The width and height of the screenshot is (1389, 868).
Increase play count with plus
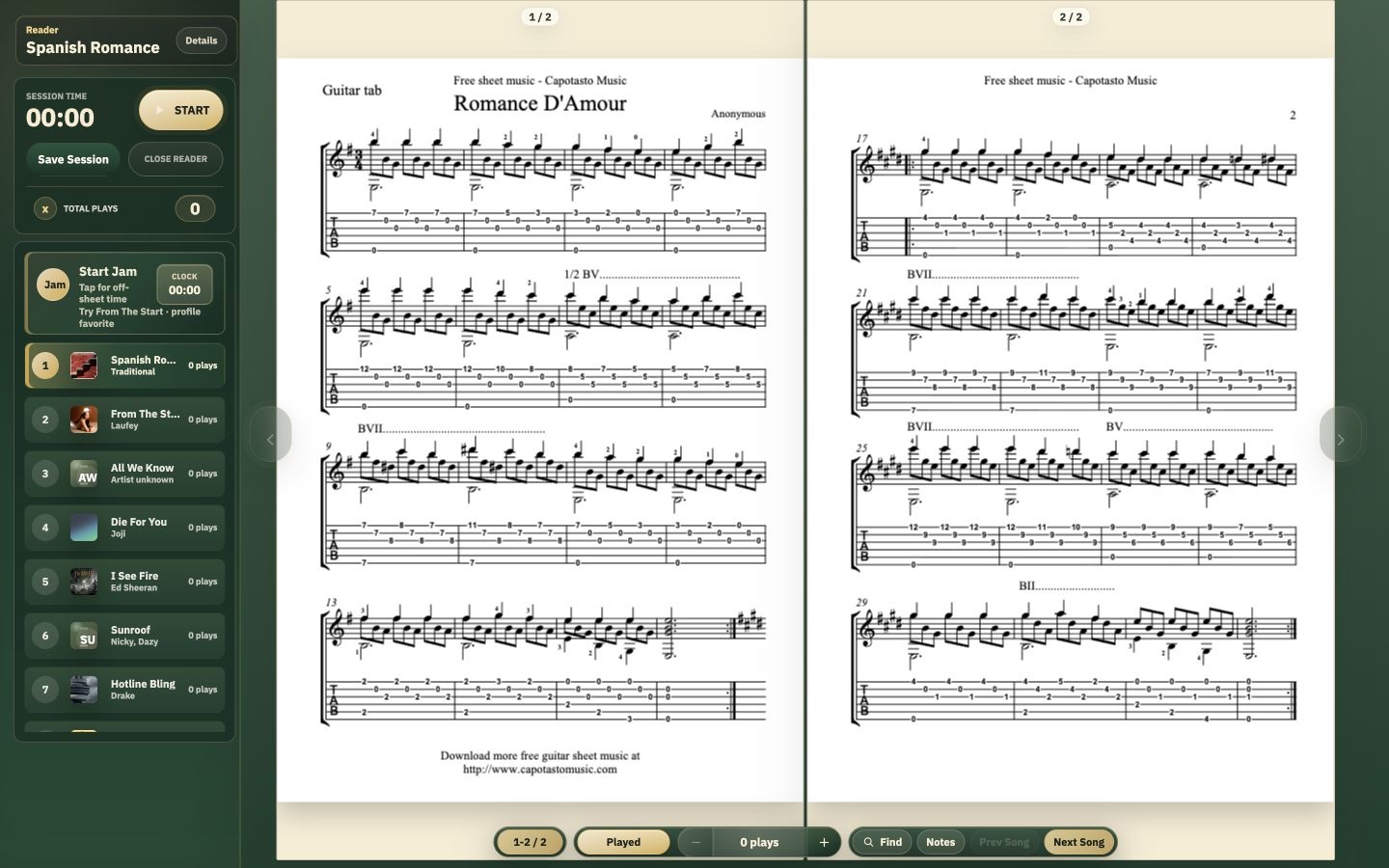coord(824,842)
